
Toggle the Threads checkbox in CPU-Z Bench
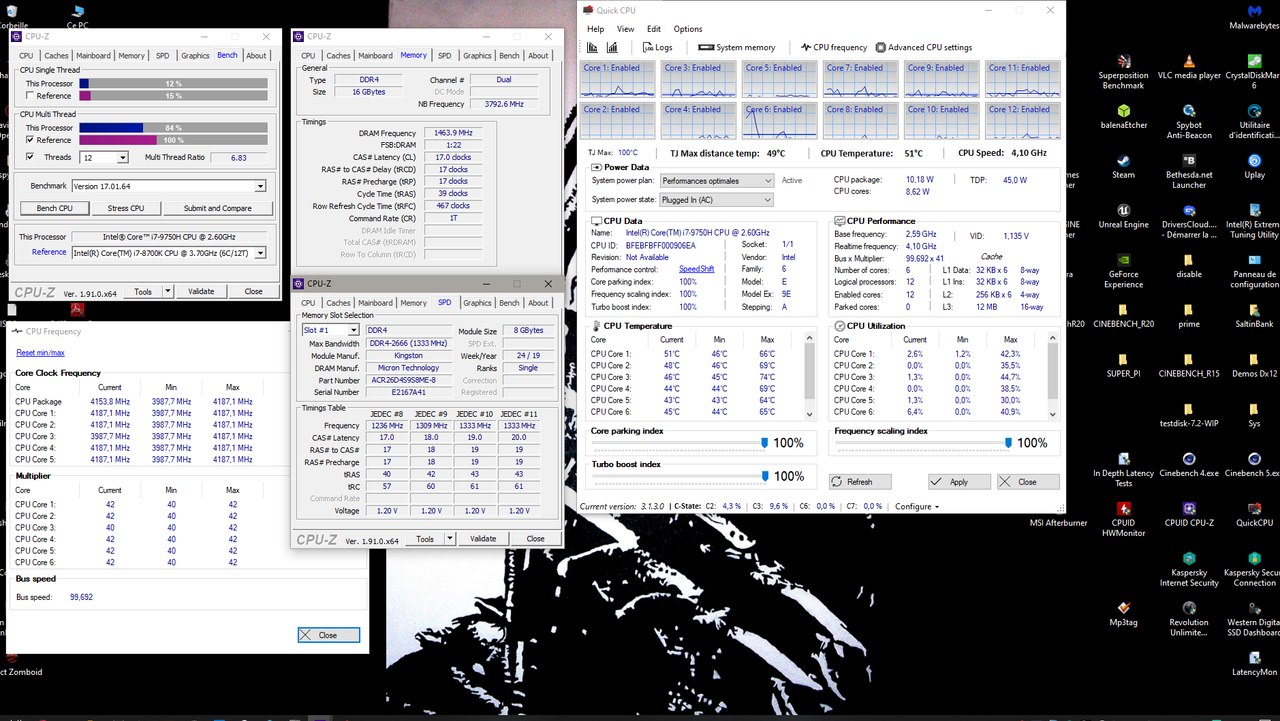[30, 157]
